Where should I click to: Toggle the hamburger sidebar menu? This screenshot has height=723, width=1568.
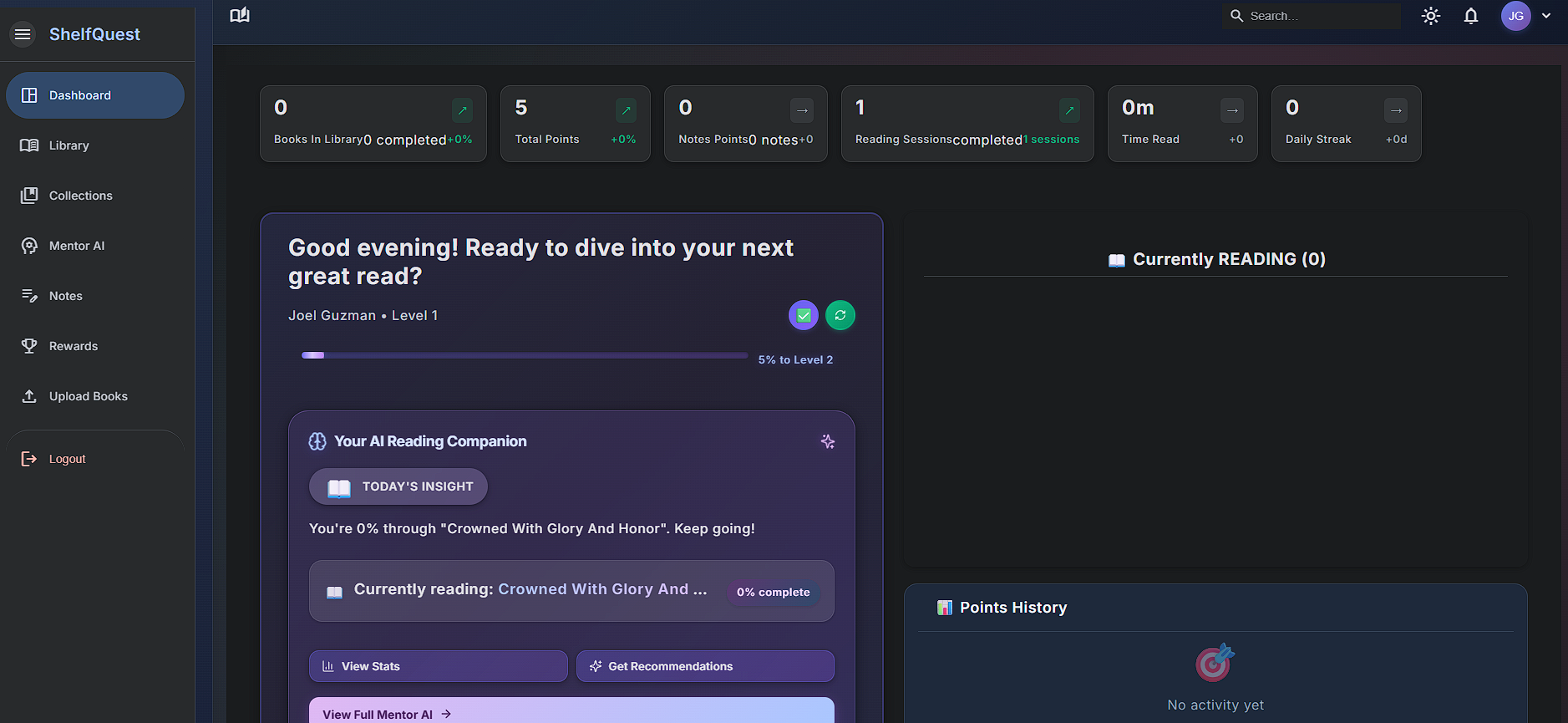pos(23,34)
